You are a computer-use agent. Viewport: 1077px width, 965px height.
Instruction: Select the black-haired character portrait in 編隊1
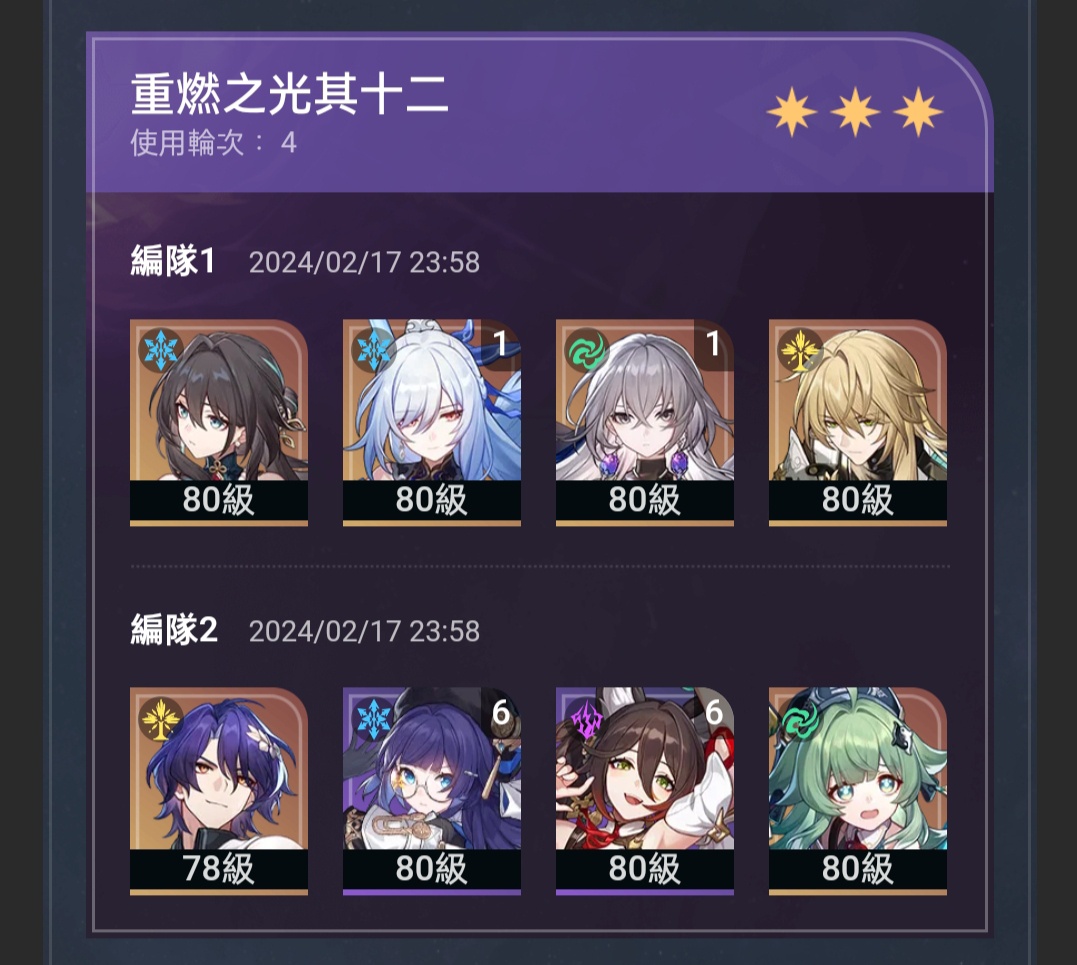click(x=219, y=422)
